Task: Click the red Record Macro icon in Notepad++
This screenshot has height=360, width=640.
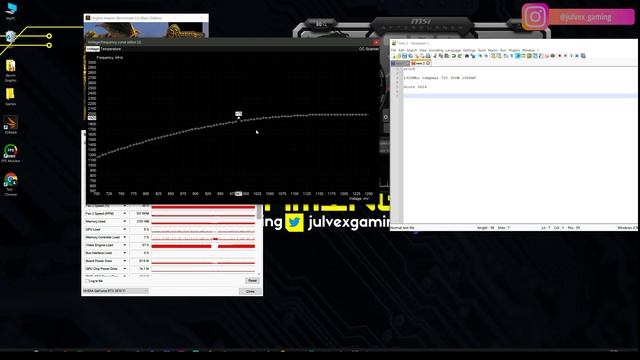Action: 560,56
